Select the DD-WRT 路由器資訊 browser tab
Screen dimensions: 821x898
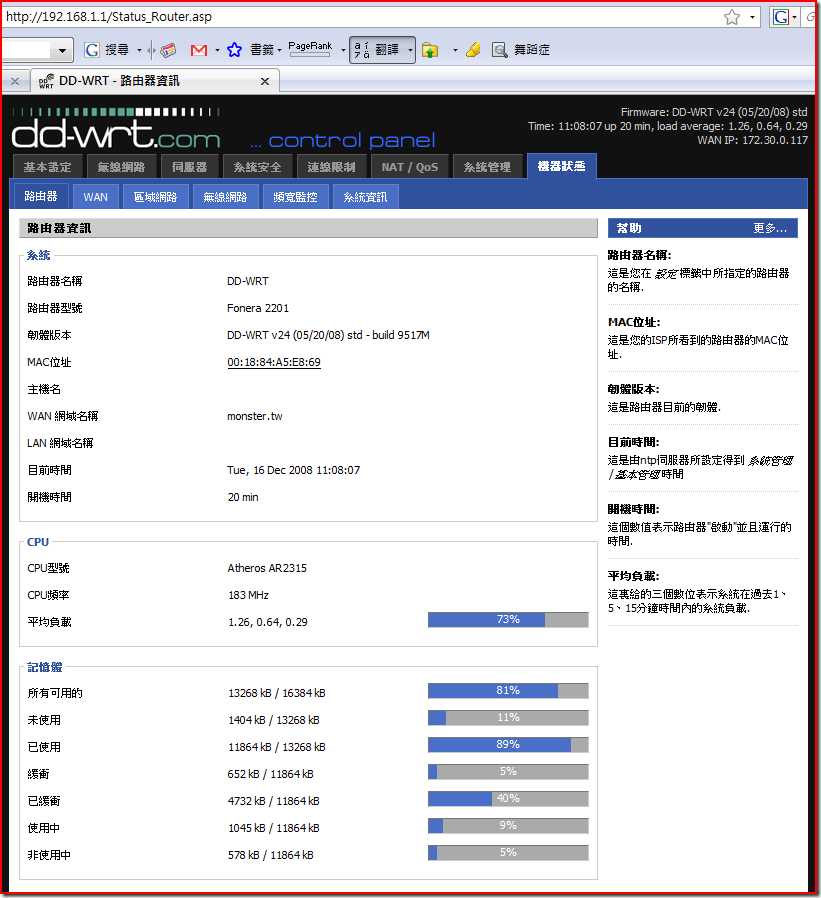[155, 81]
